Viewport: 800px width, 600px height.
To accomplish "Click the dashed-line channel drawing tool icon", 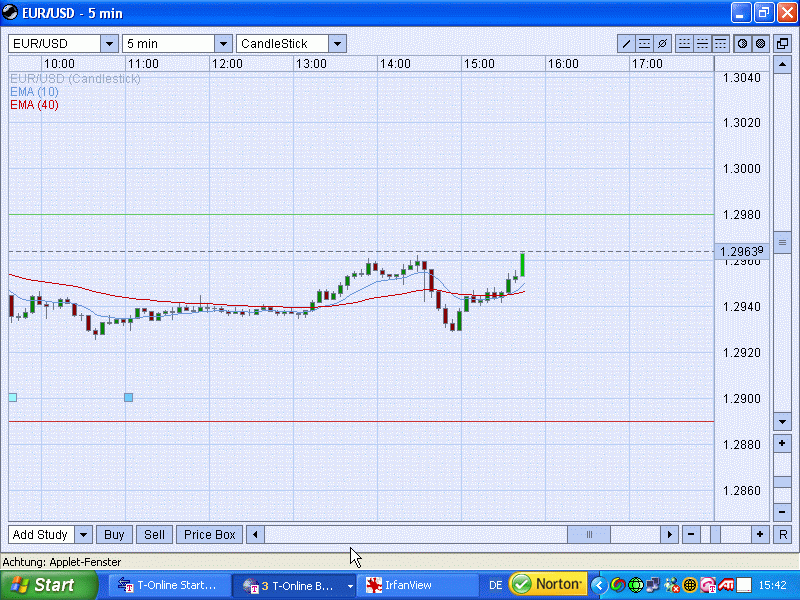I will pyautogui.click(x=645, y=44).
